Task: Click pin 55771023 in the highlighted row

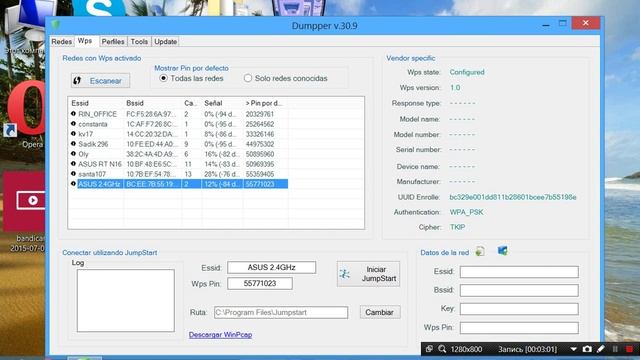Action: [260, 184]
